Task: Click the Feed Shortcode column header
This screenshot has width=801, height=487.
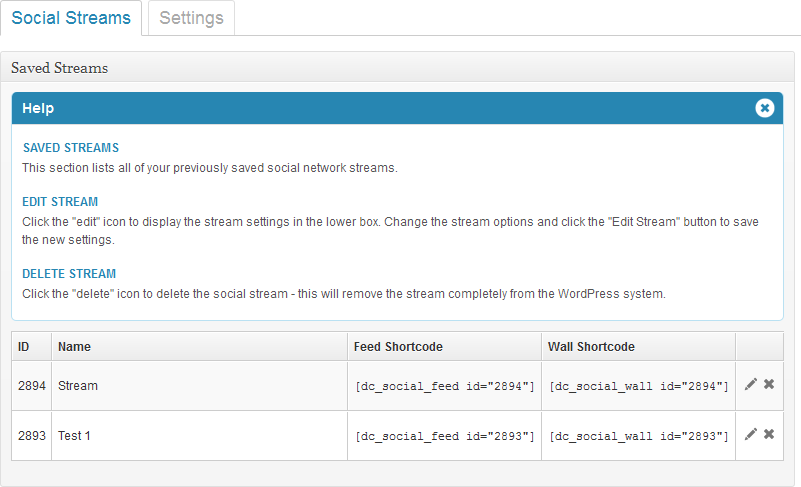Action: pyautogui.click(x=398, y=347)
